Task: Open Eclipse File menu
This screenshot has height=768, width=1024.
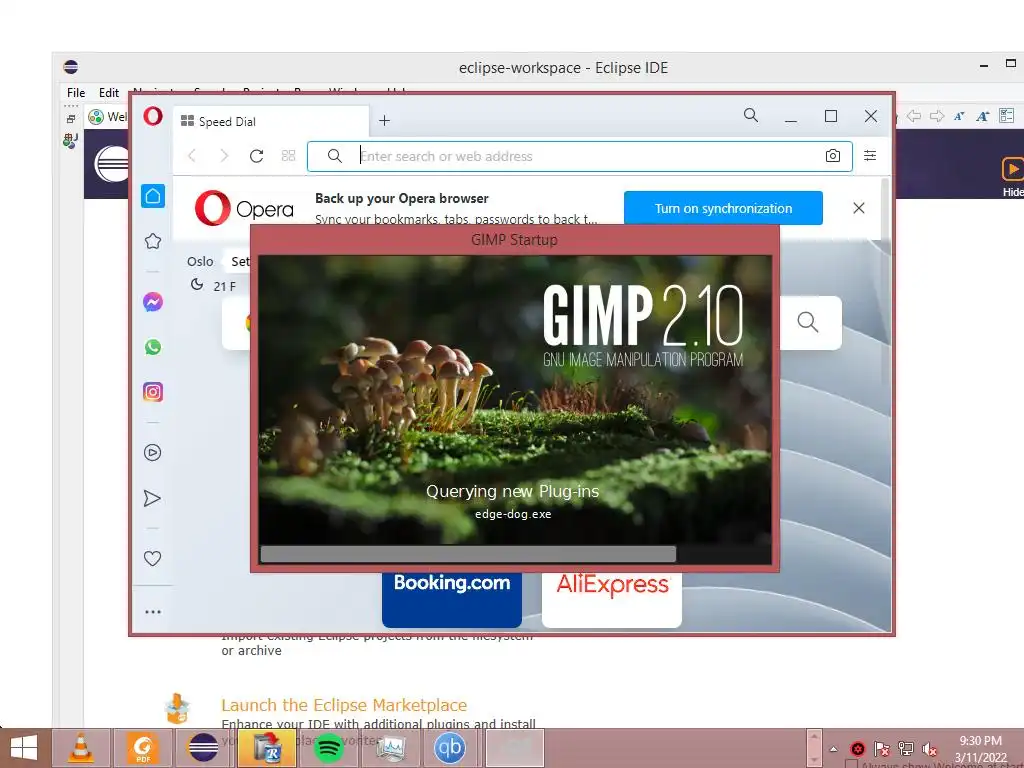Action: tap(76, 93)
